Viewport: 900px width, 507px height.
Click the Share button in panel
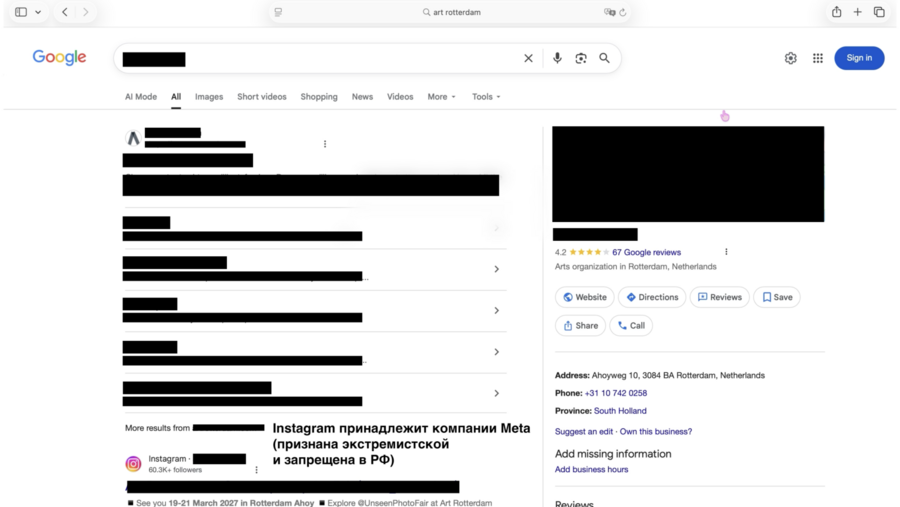(x=580, y=326)
